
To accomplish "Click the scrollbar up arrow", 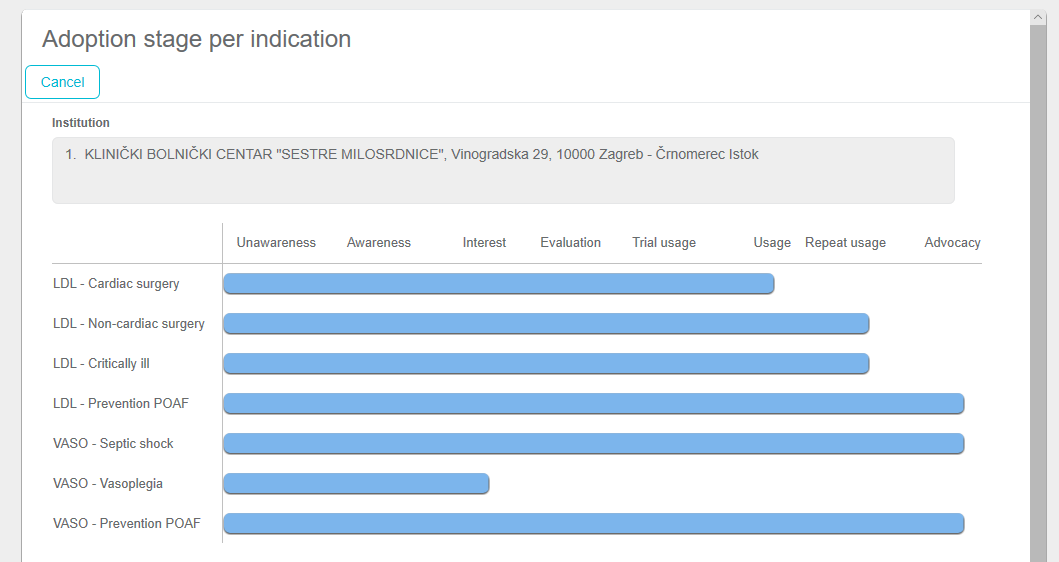I will [1038, 17].
